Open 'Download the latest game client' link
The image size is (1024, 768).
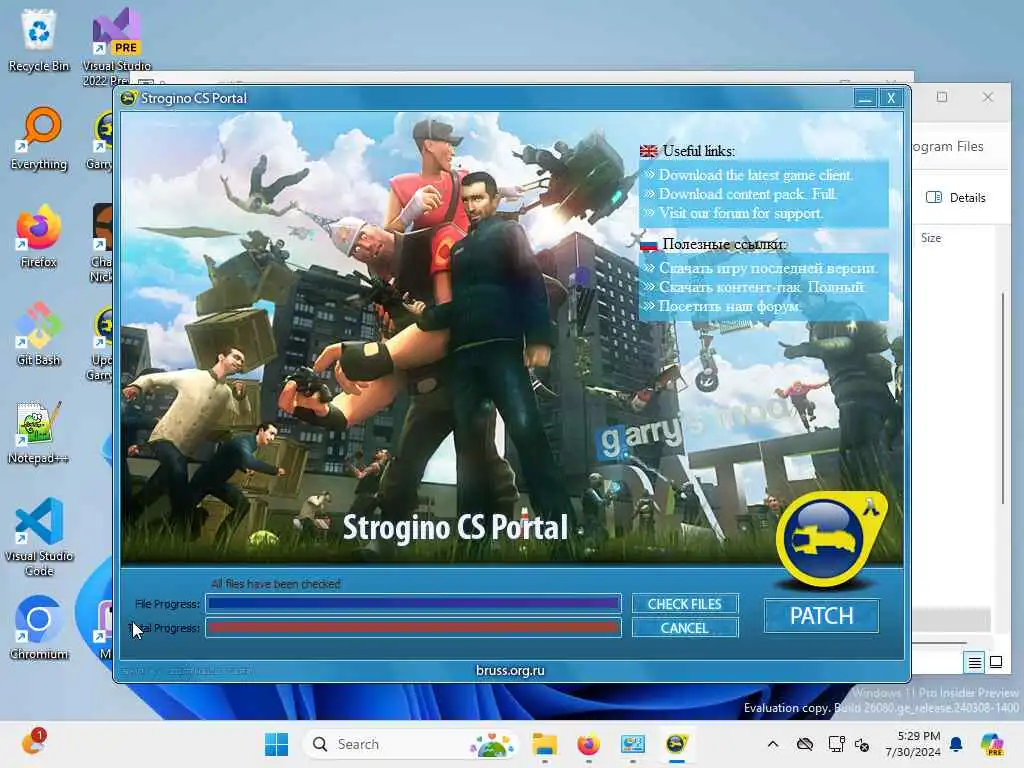[x=756, y=175]
